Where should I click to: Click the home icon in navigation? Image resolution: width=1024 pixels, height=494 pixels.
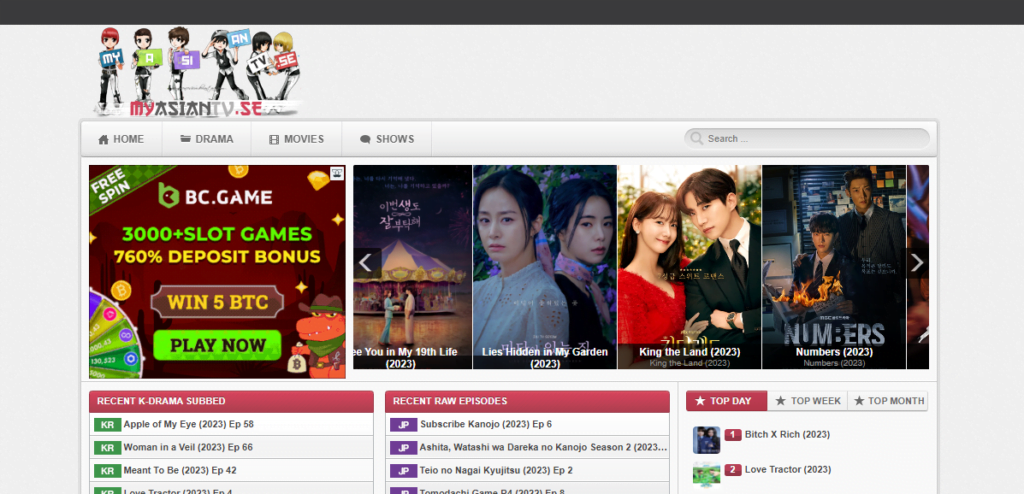[x=103, y=139]
